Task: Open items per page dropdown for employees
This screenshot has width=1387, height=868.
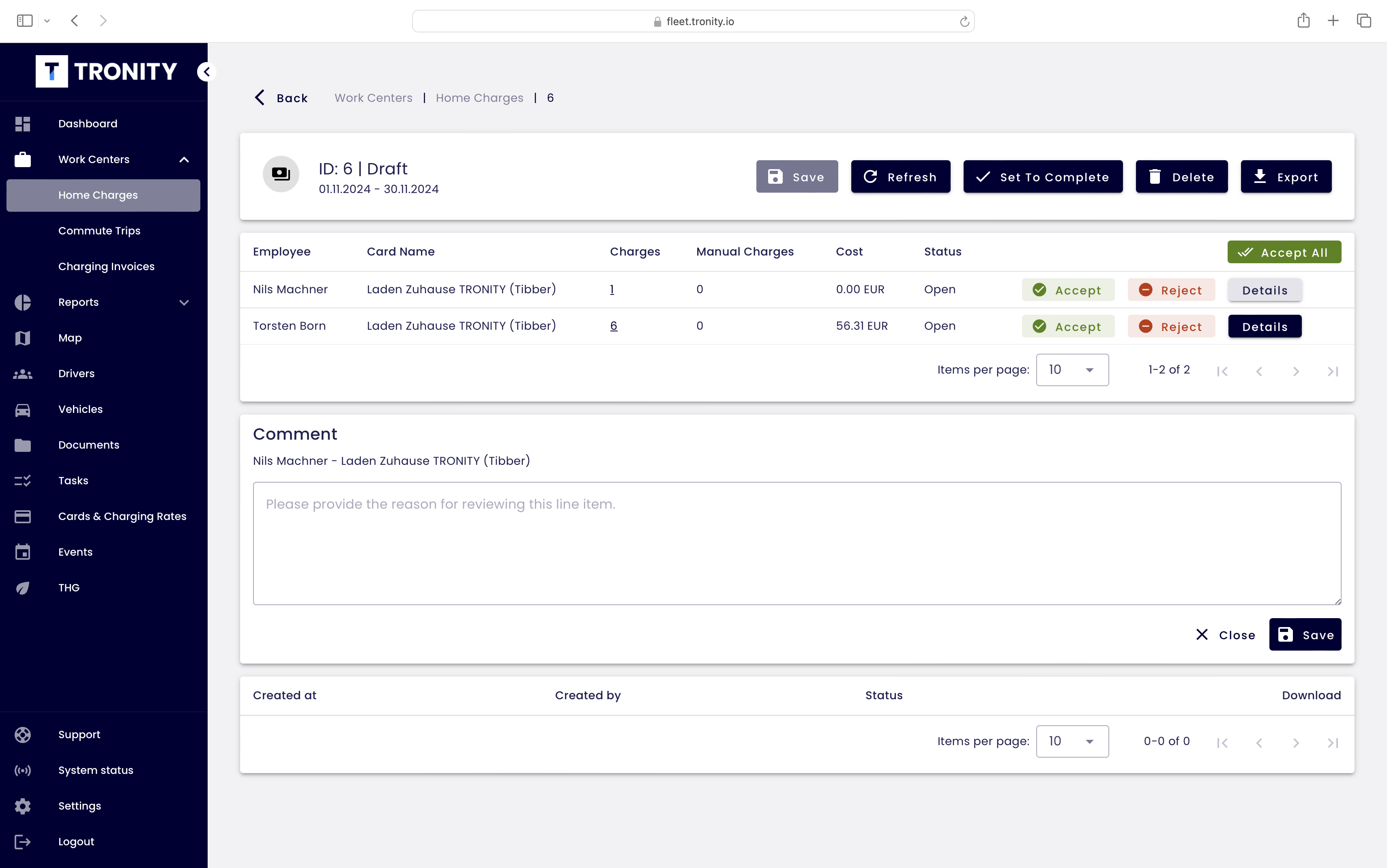Action: tap(1072, 370)
